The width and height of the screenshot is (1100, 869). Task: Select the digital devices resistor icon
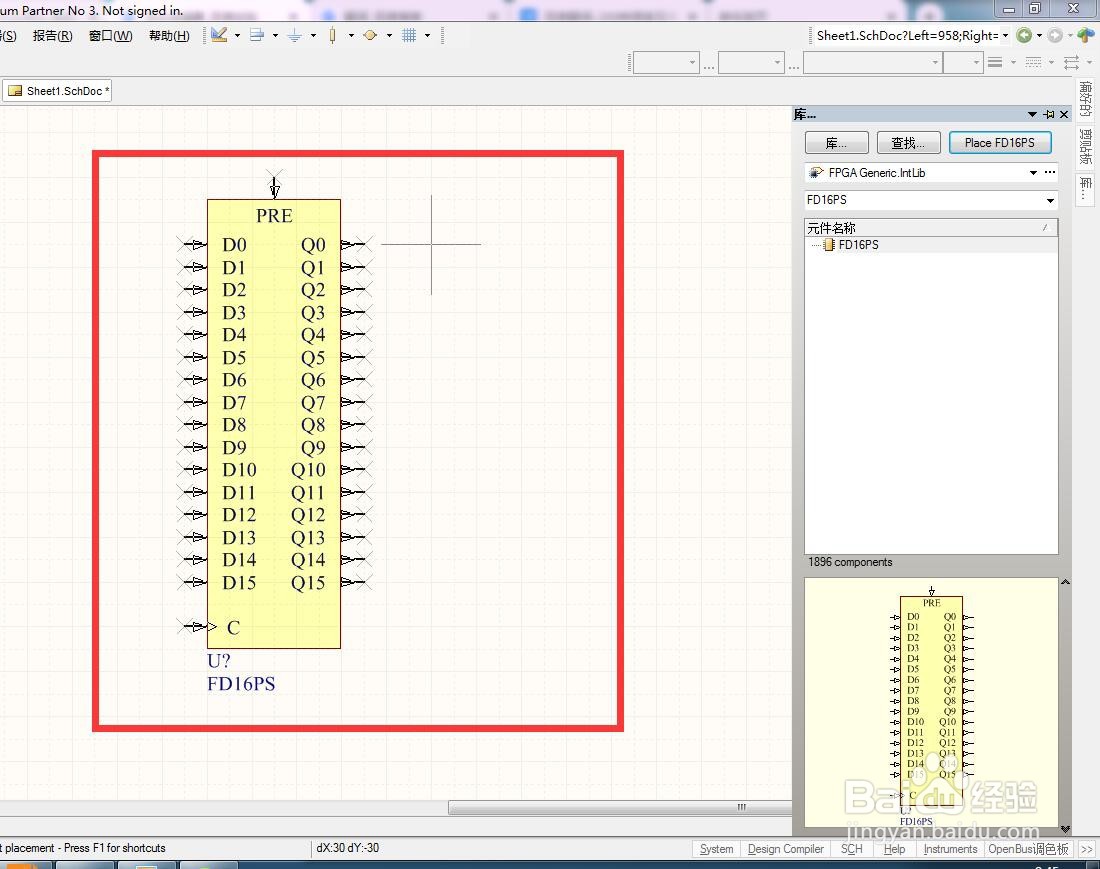pos(333,35)
